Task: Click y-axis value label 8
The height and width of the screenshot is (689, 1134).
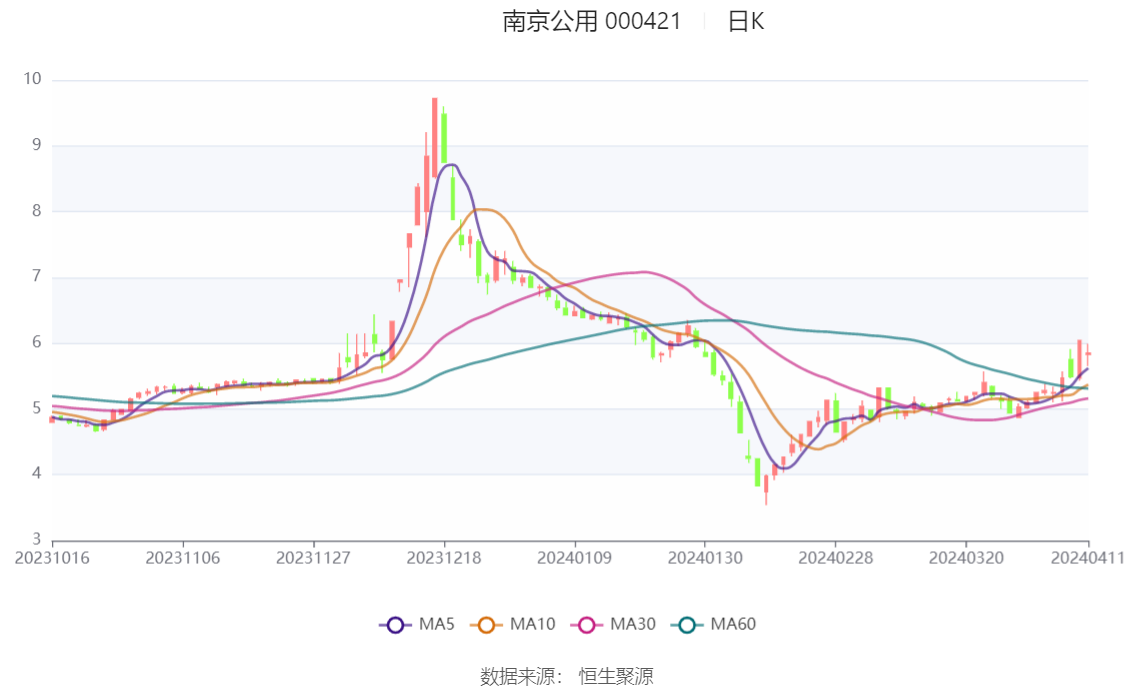Action: coord(37,210)
